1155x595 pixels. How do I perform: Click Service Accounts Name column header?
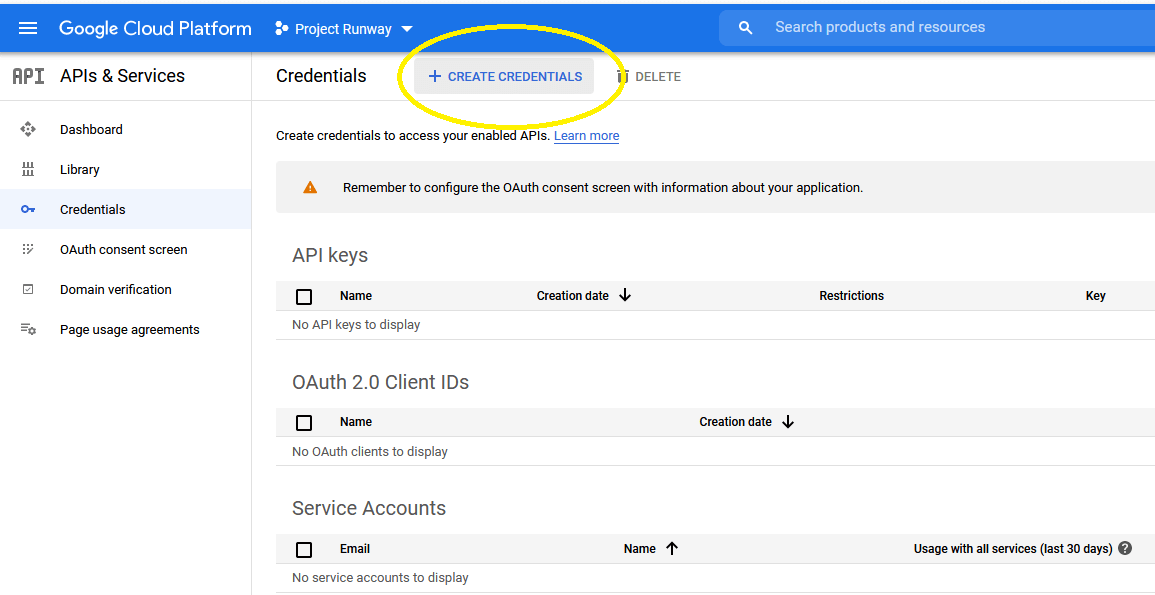(x=639, y=549)
